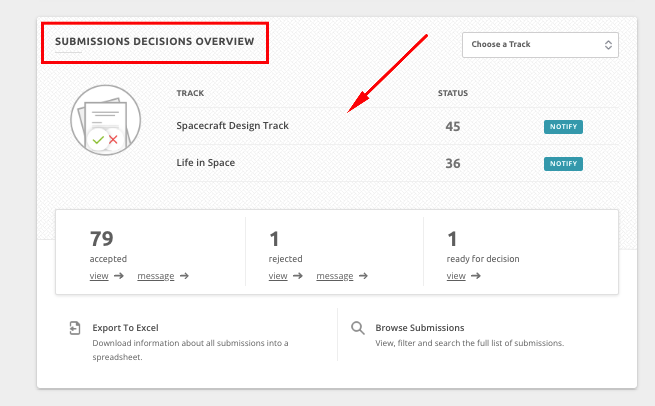This screenshot has width=655, height=406.
Task: Open the Choose a Track dropdown
Action: click(540, 45)
